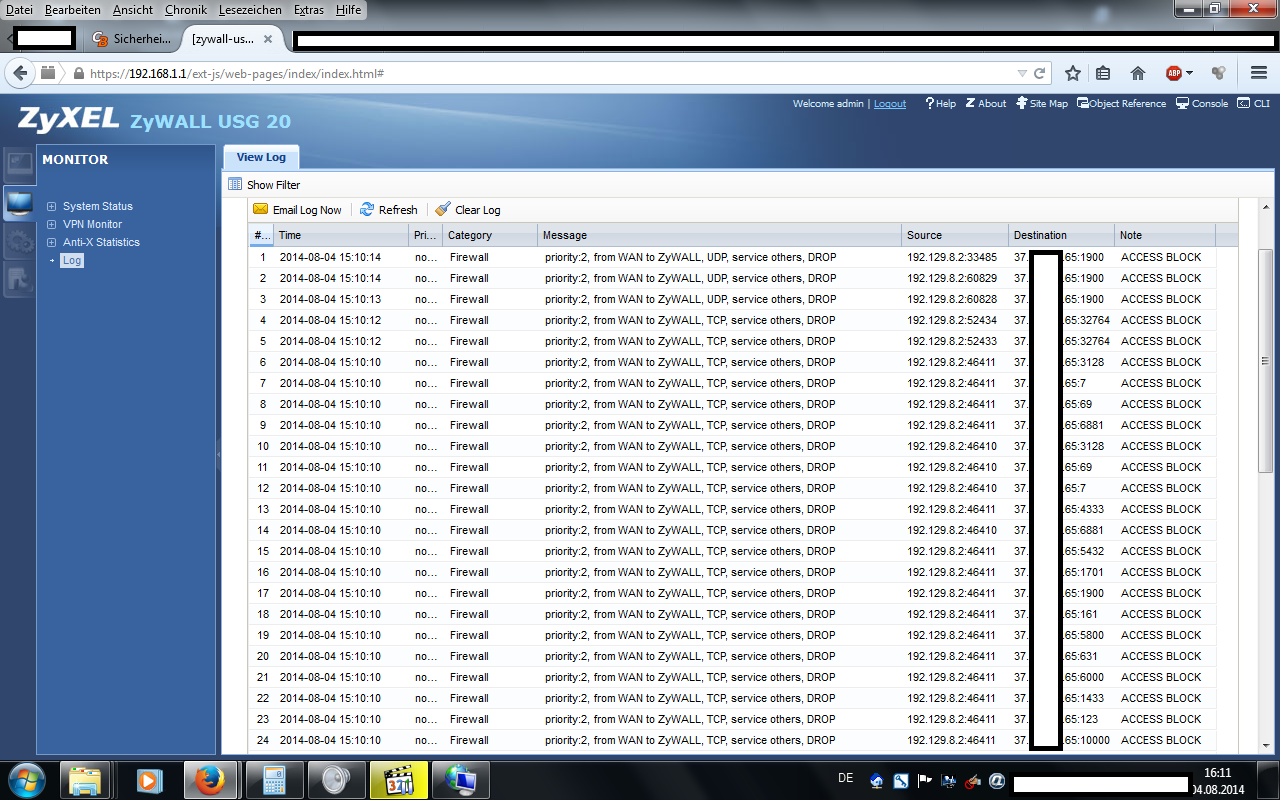Click the Adblock Plus ABP icon

pos(1174,73)
